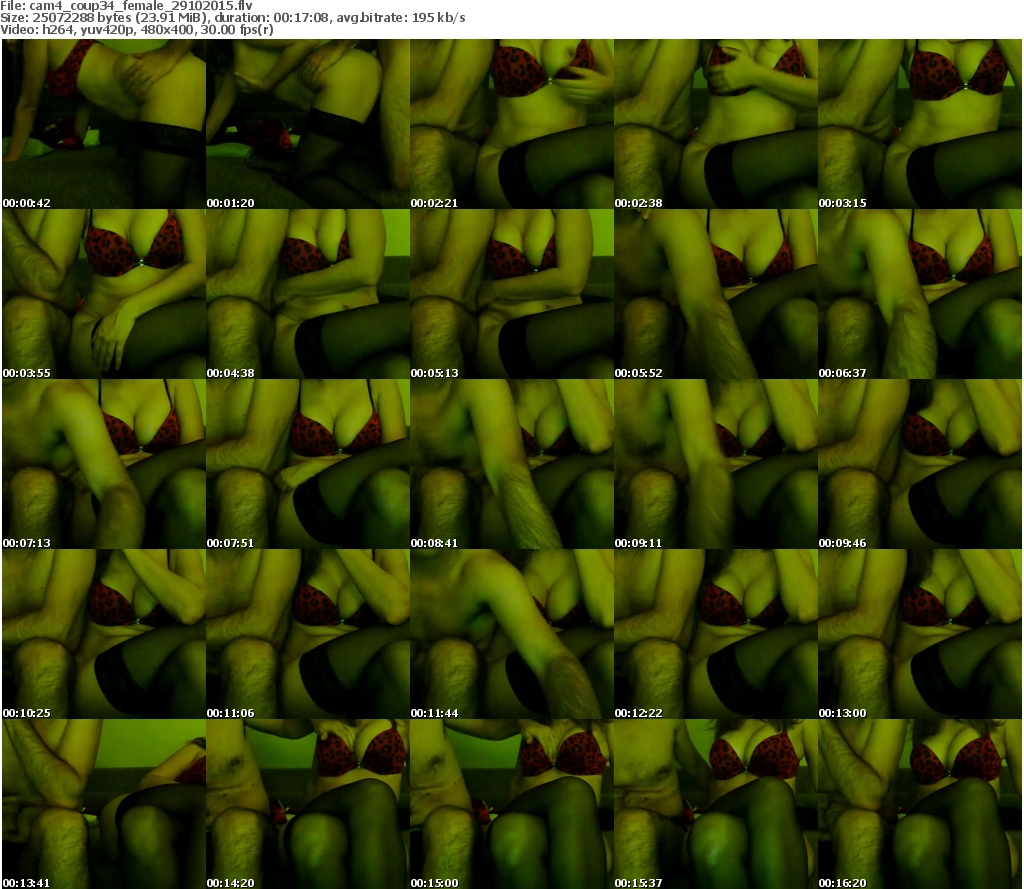Viewport: 1024px width, 889px height.
Task: Choose the frame stamped 00:15:37
Action: pos(716,804)
